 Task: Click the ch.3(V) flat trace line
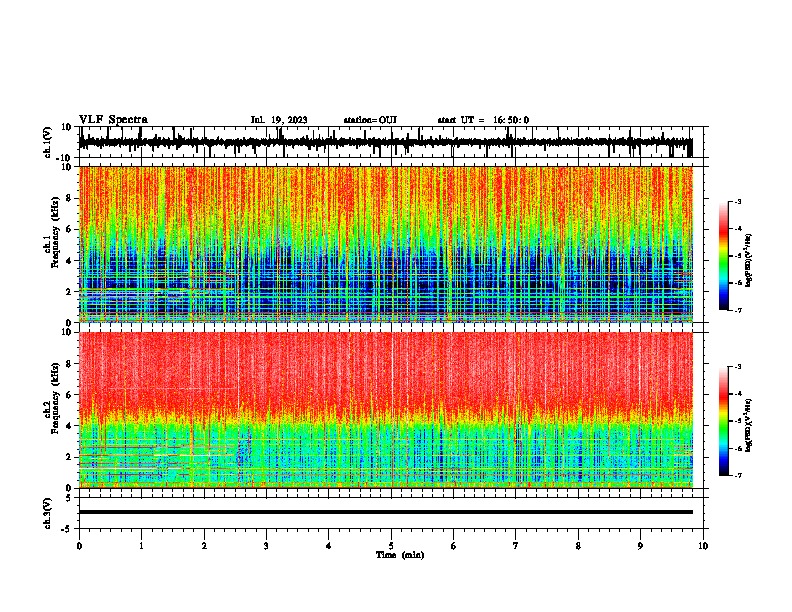tap(386, 512)
